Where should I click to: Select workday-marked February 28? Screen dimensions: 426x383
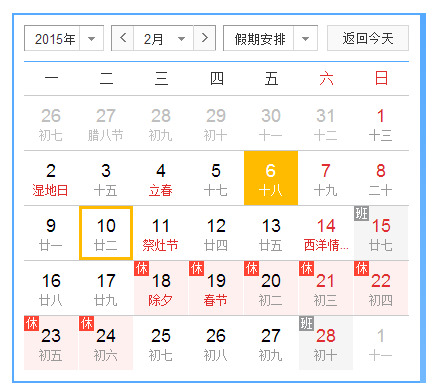(326, 343)
